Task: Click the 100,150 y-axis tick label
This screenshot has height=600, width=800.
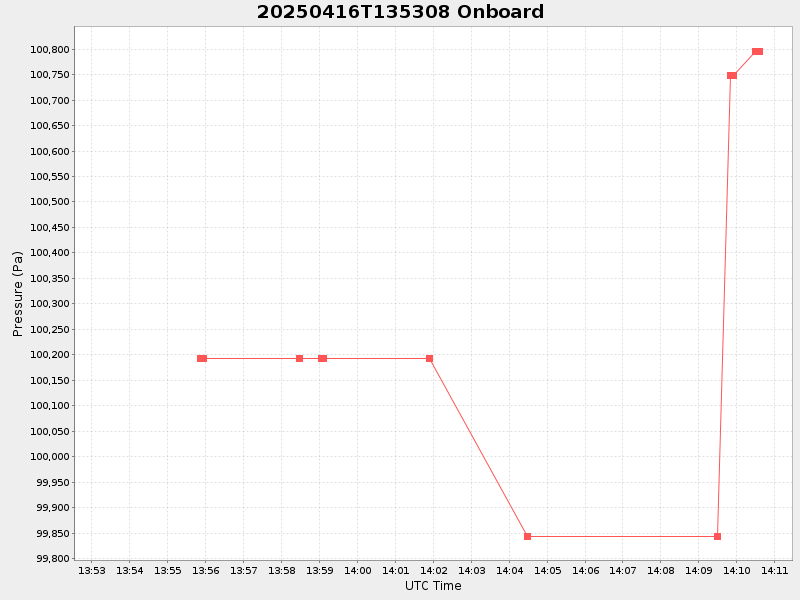Action: (49, 381)
